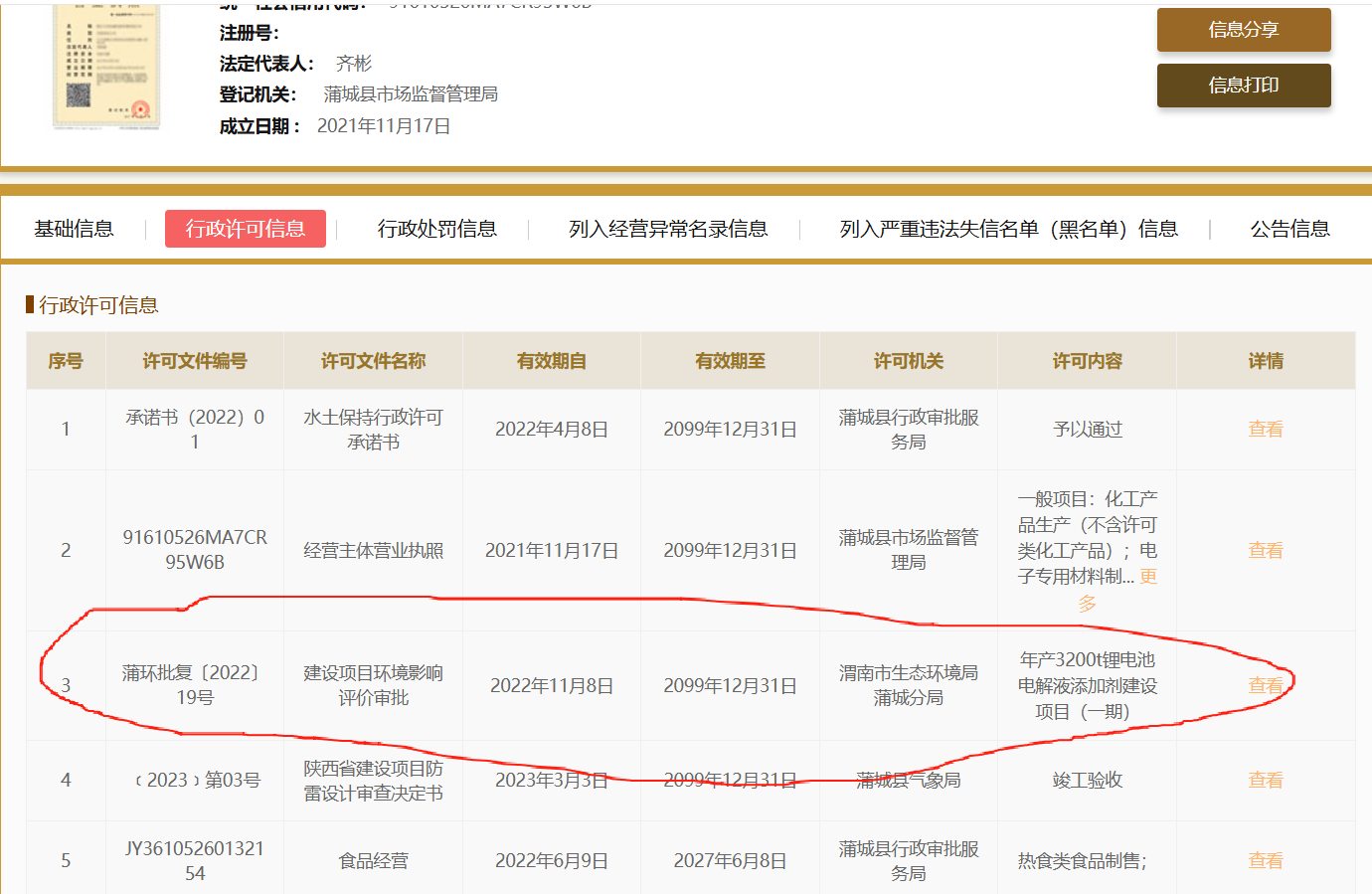Click the 2022年4月8日 start date cell
The image size is (1372, 894).
coord(552,430)
